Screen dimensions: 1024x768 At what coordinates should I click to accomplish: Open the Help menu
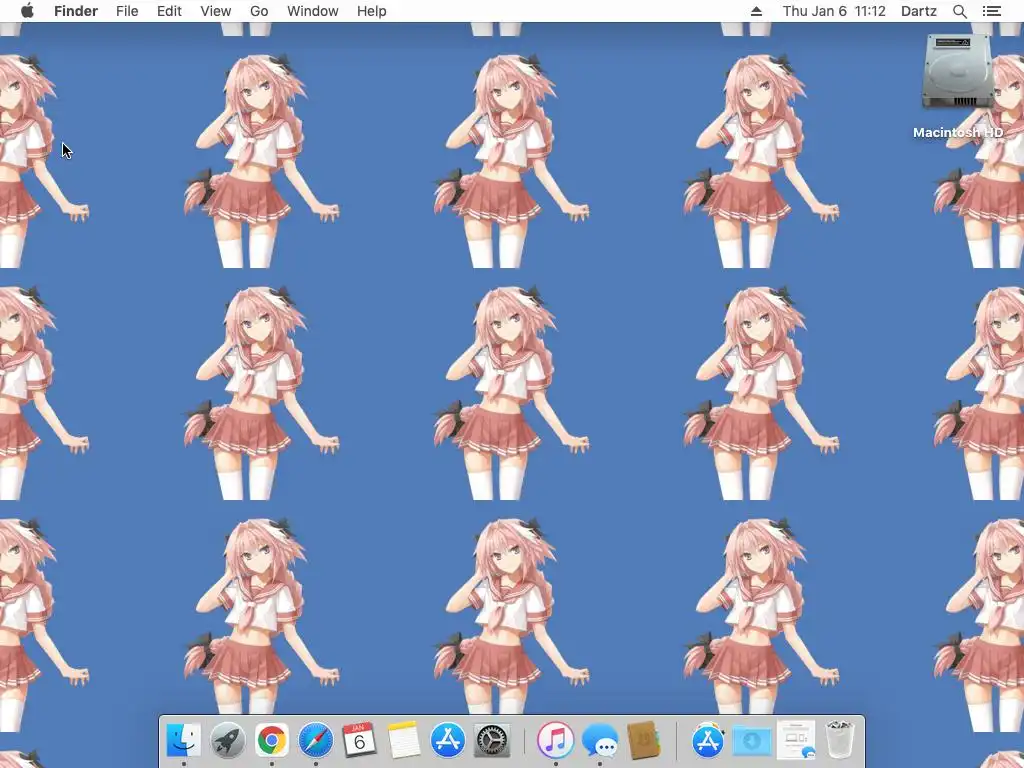[x=372, y=11]
